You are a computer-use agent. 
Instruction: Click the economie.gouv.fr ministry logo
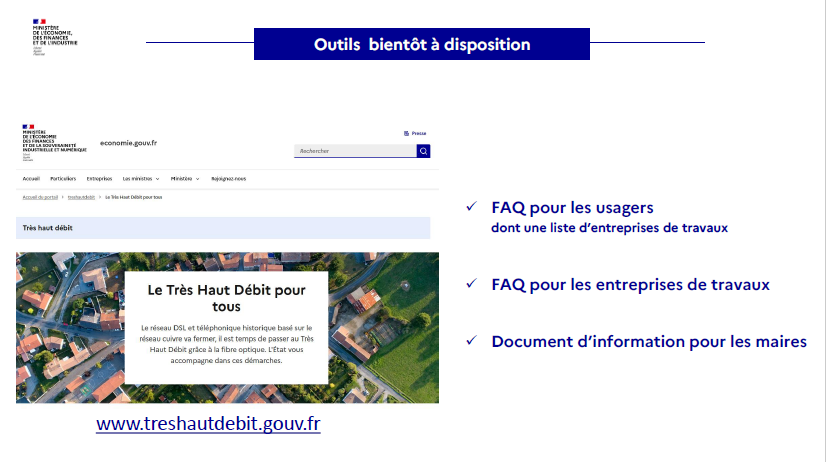click(x=53, y=142)
